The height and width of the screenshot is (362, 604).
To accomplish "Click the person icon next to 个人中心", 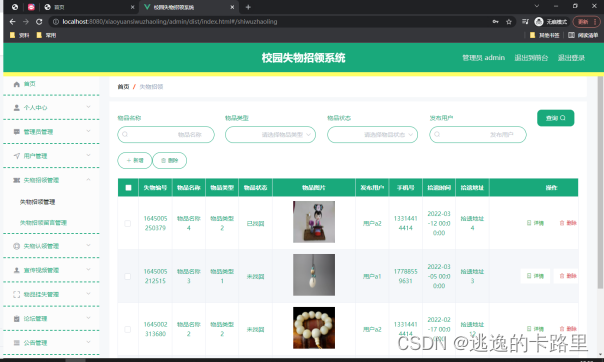I will [x=17, y=107].
